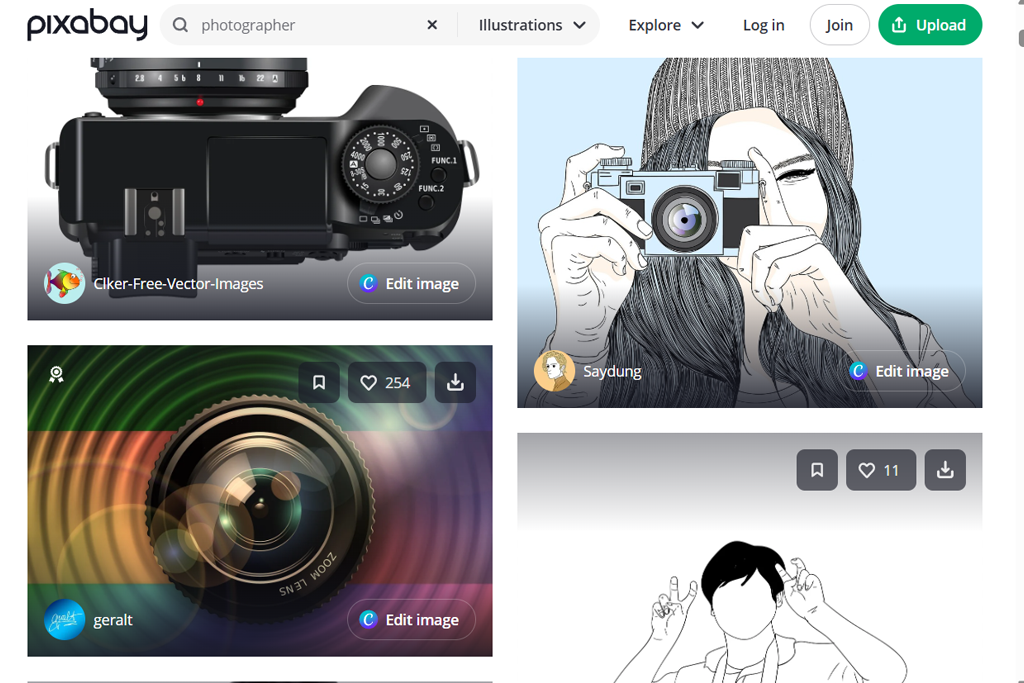Open the Illustrations media type dropdown

tap(532, 25)
